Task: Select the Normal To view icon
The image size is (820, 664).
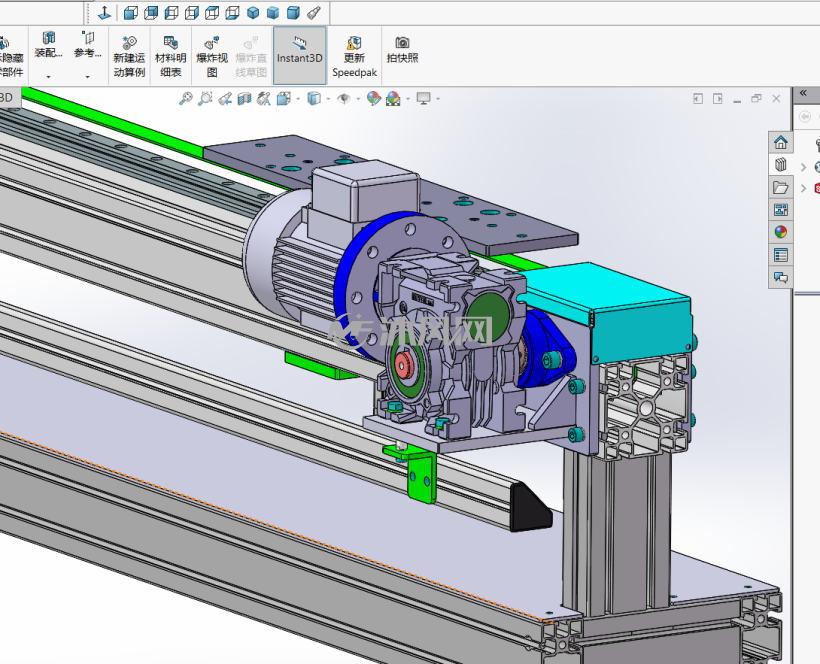Action: tap(104, 13)
